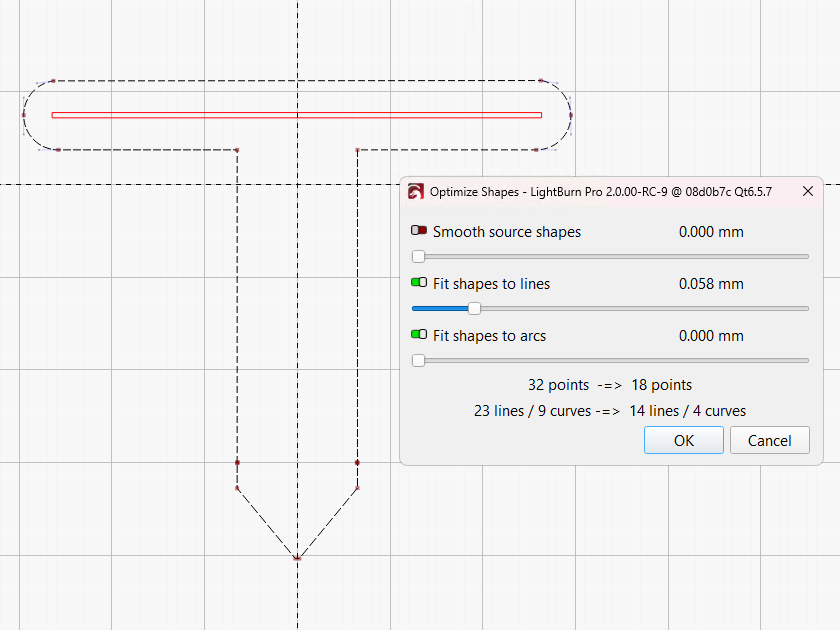Viewport: 840px width, 630px height.
Task: Select the red rectangle shape on canvas
Action: point(297,115)
